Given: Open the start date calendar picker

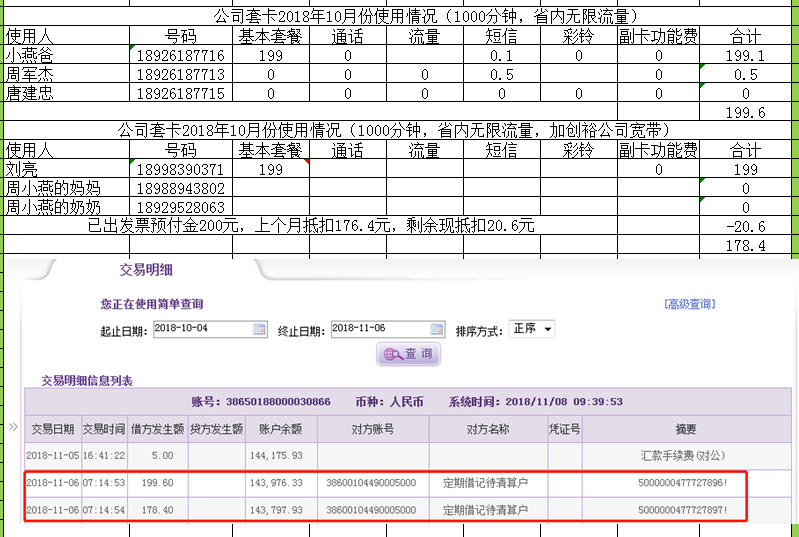Looking at the screenshot, I should click(259, 330).
